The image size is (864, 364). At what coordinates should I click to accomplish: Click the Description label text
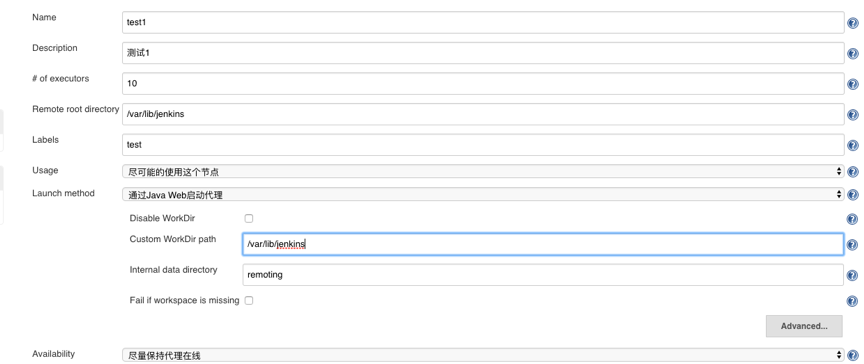point(55,48)
